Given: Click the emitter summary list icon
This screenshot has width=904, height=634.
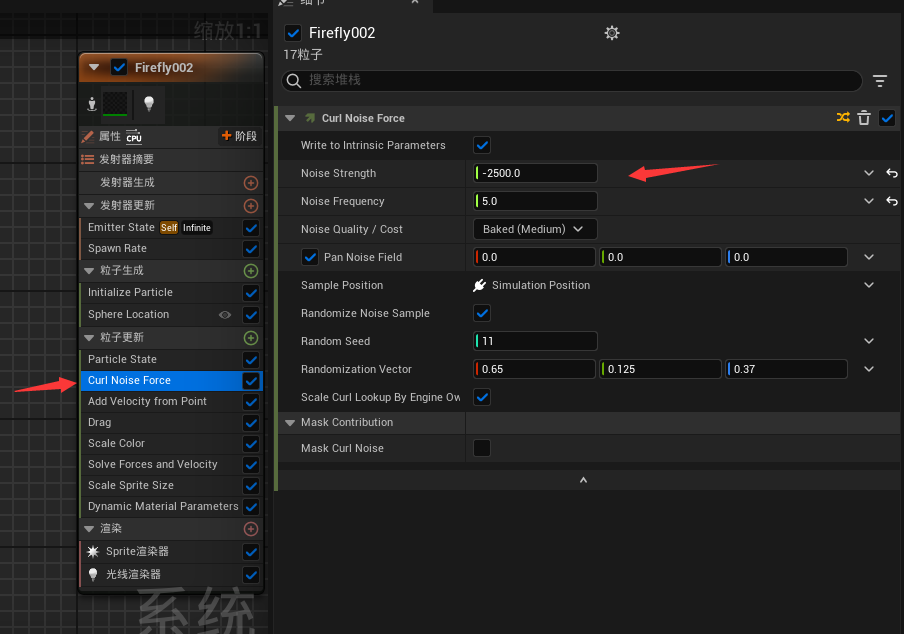Looking at the screenshot, I should [x=88, y=160].
